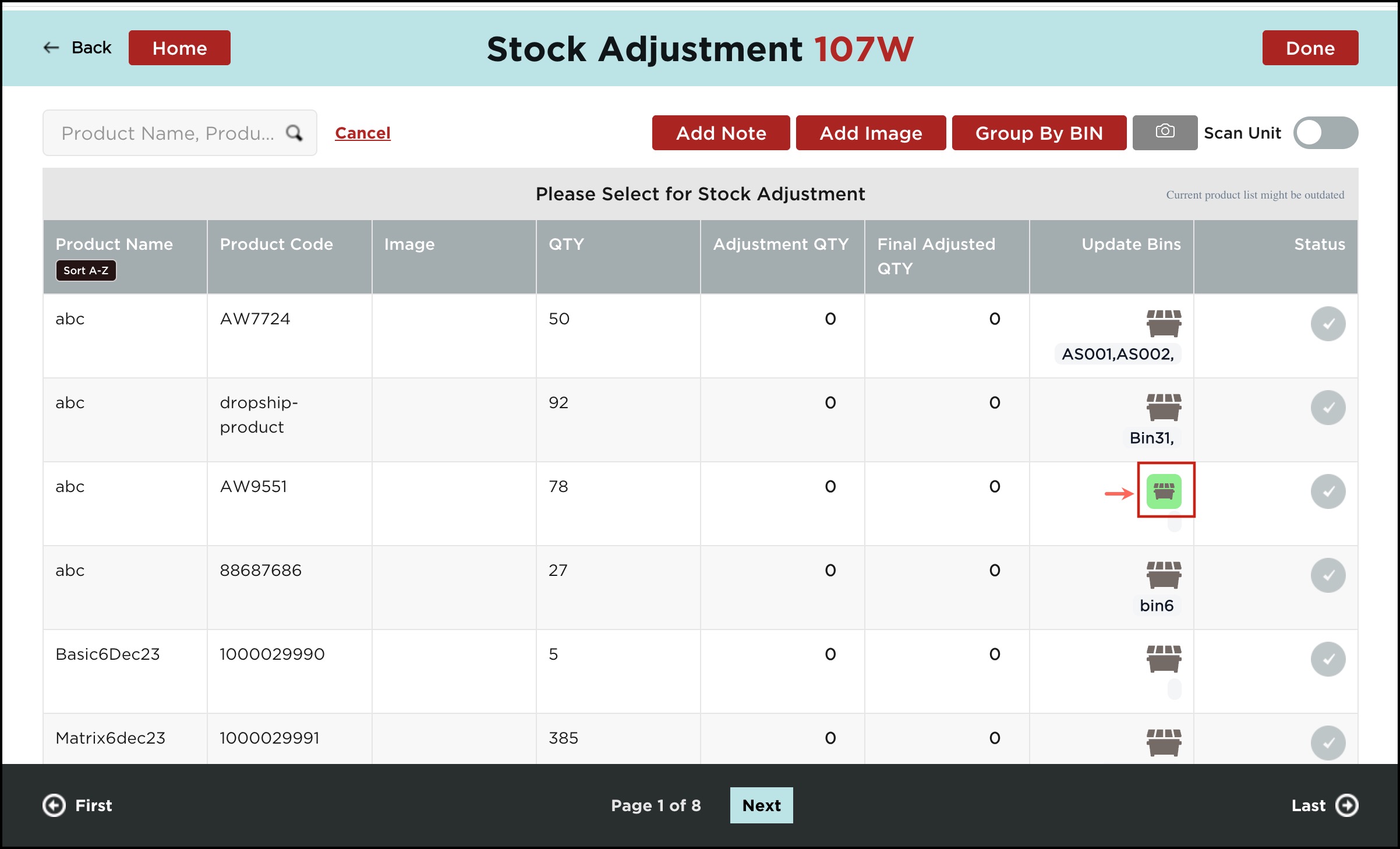Open update bins for Basic6Dec23
1400x849 pixels.
[x=1164, y=659]
